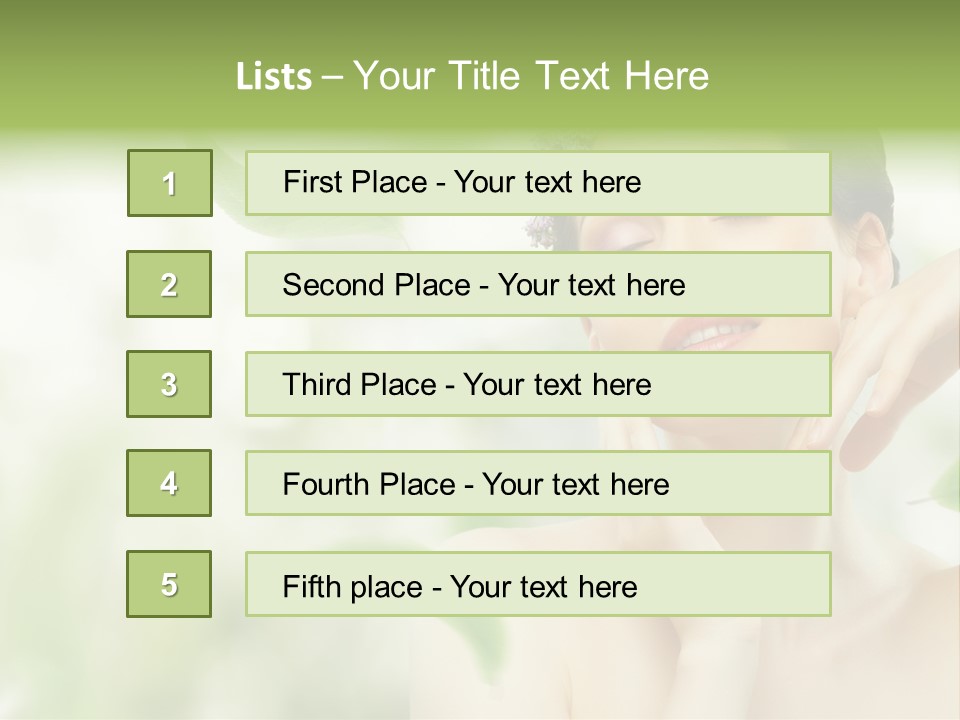The width and height of the screenshot is (960, 720).
Task: Select the words Second Place in row two
Action: coord(376,285)
